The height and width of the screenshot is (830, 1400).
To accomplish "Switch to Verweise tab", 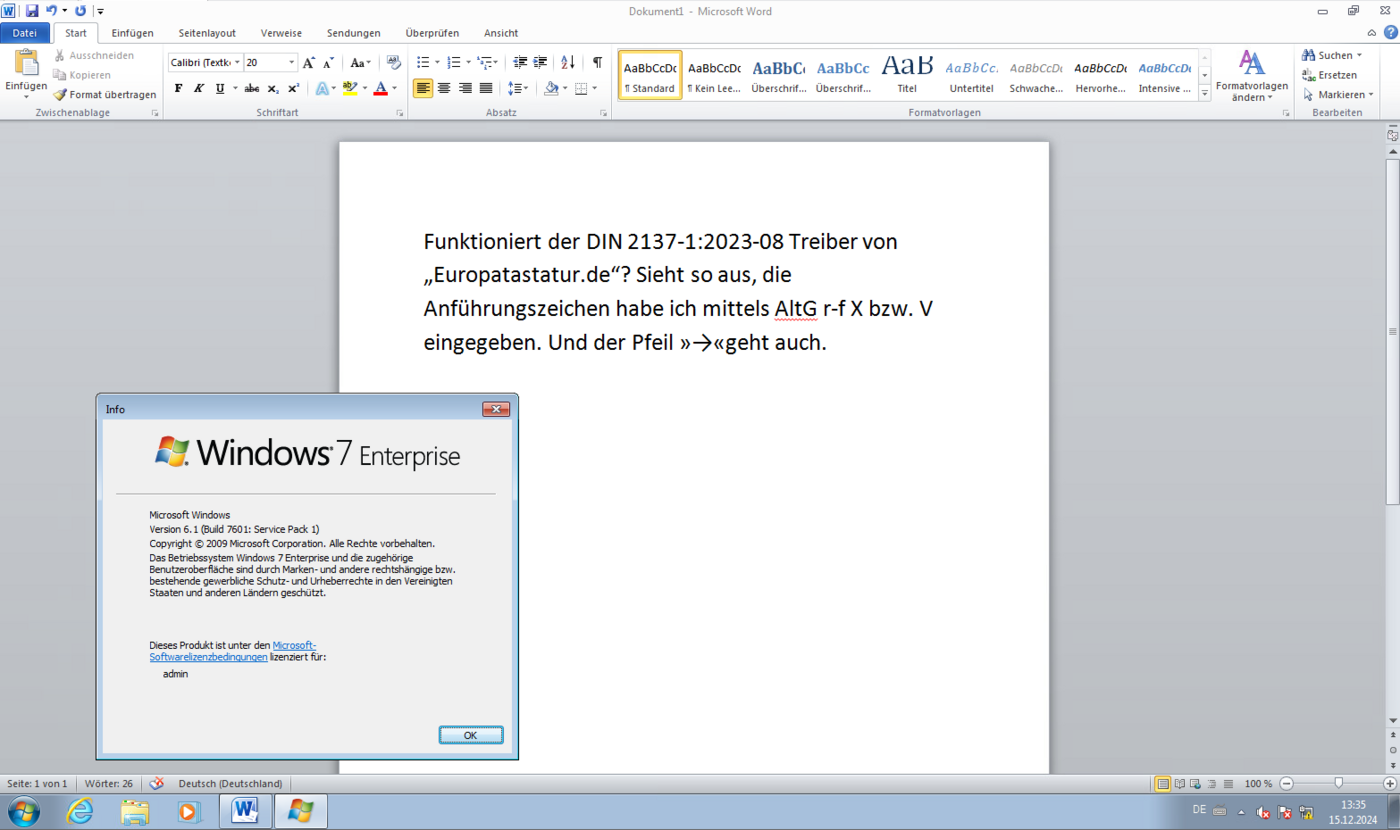I will [x=281, y=33].
